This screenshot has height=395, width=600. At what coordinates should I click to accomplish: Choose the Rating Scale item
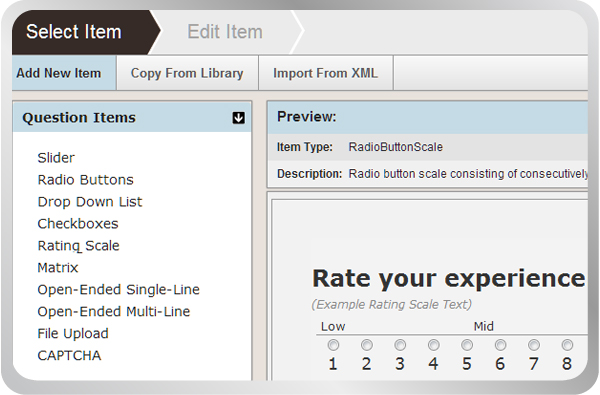click(78, 246)
